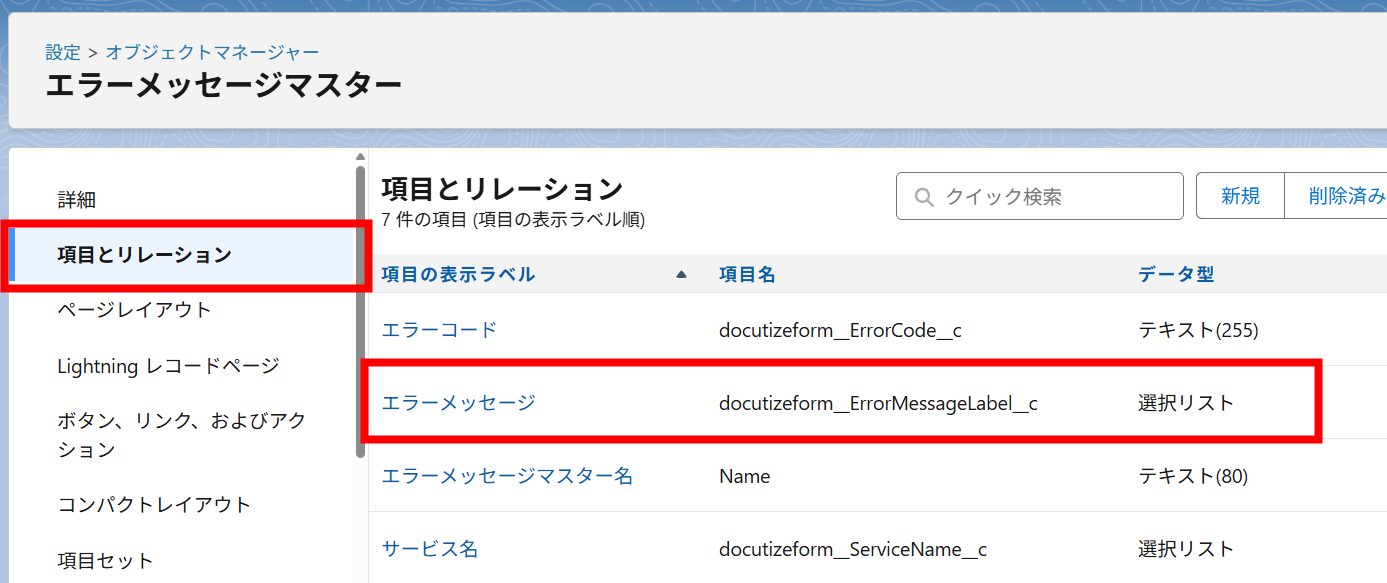Open Lightning レコードページ from the sidebar
Image resolution: width=1387 pixels, height=583 pixels.
click(168, 366)
